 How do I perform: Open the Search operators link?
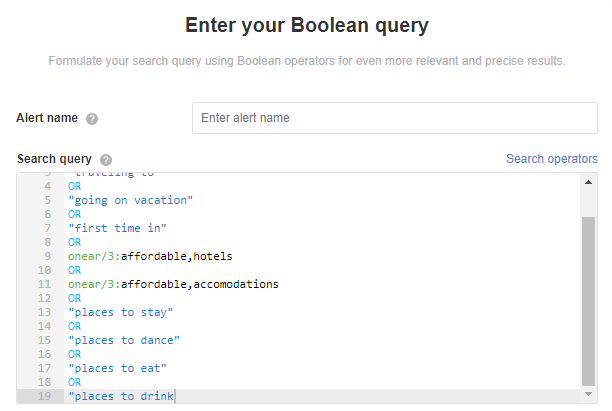pos(551,159)
